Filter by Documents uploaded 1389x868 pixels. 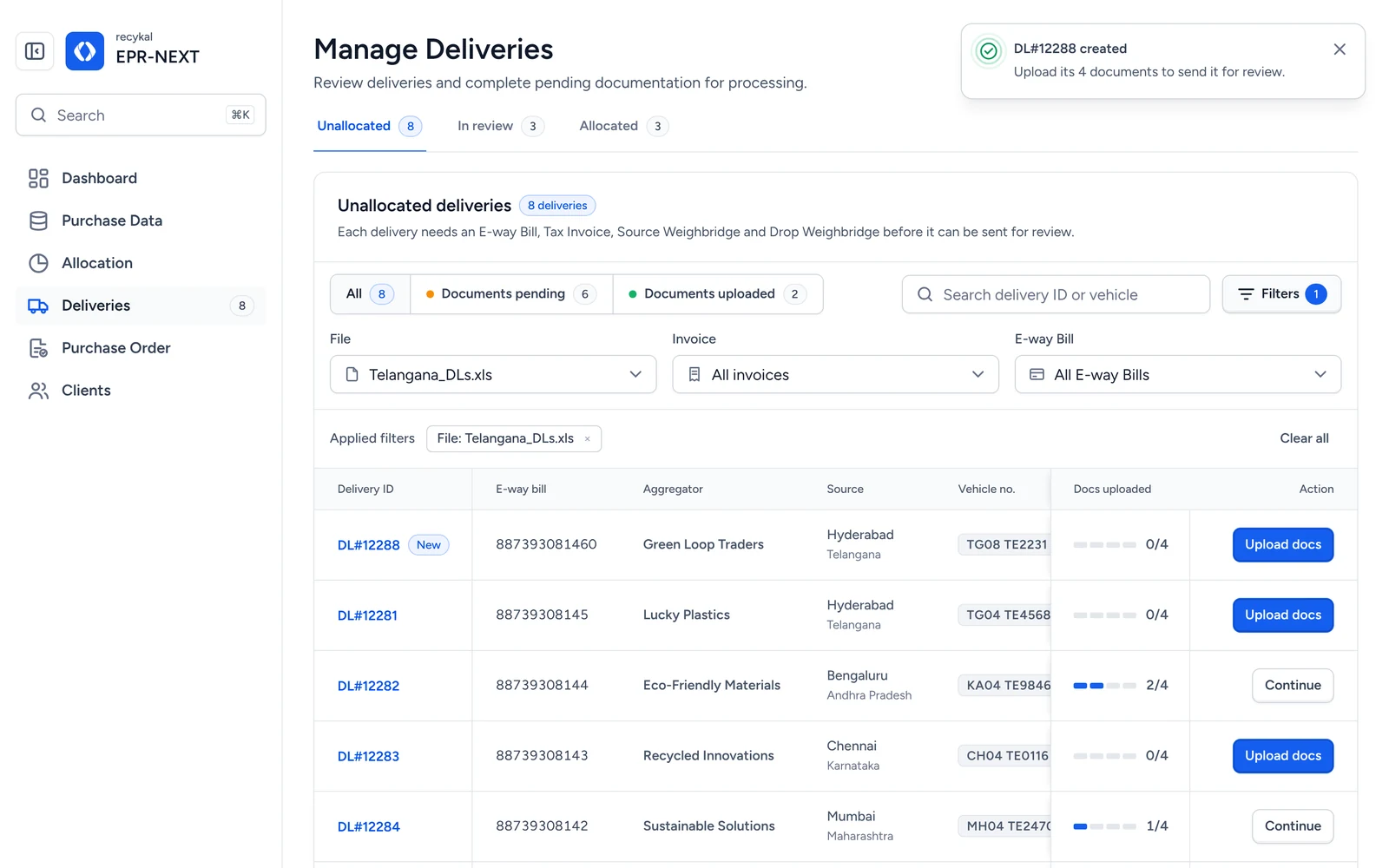(718, 294)
